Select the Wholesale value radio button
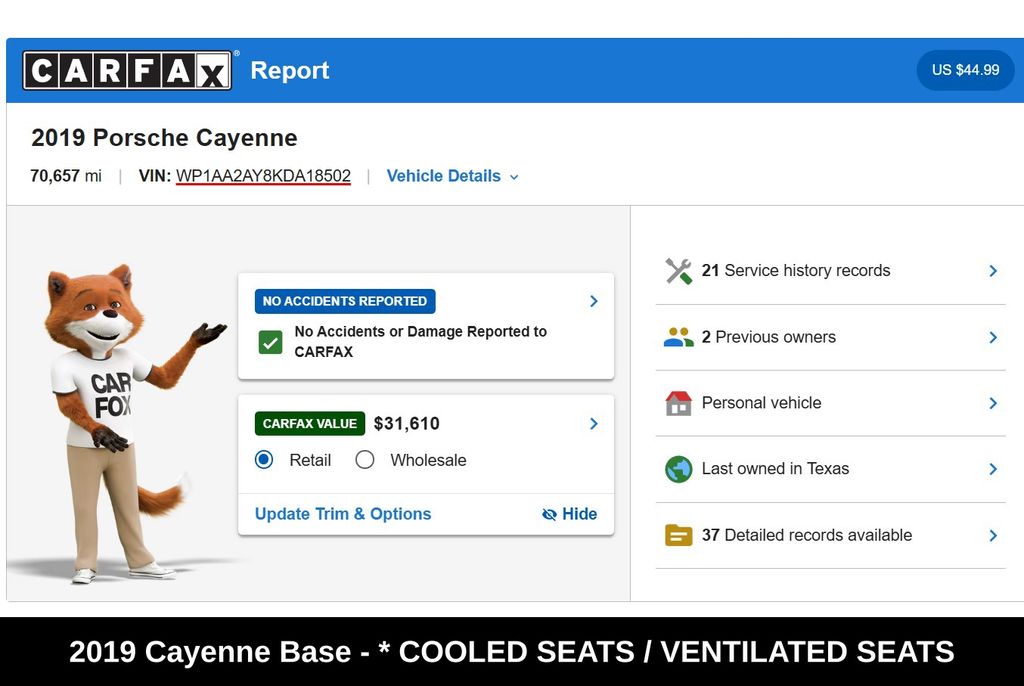1024x686 pixels. (365, 460)
